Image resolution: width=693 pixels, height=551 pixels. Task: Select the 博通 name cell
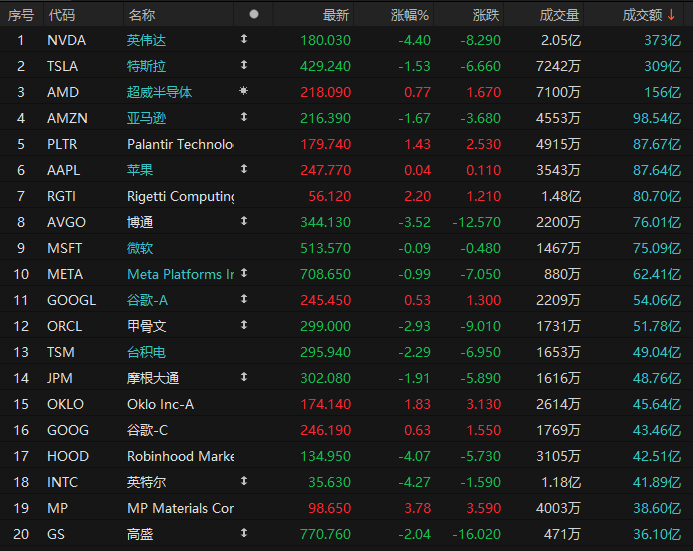point(140,223)
